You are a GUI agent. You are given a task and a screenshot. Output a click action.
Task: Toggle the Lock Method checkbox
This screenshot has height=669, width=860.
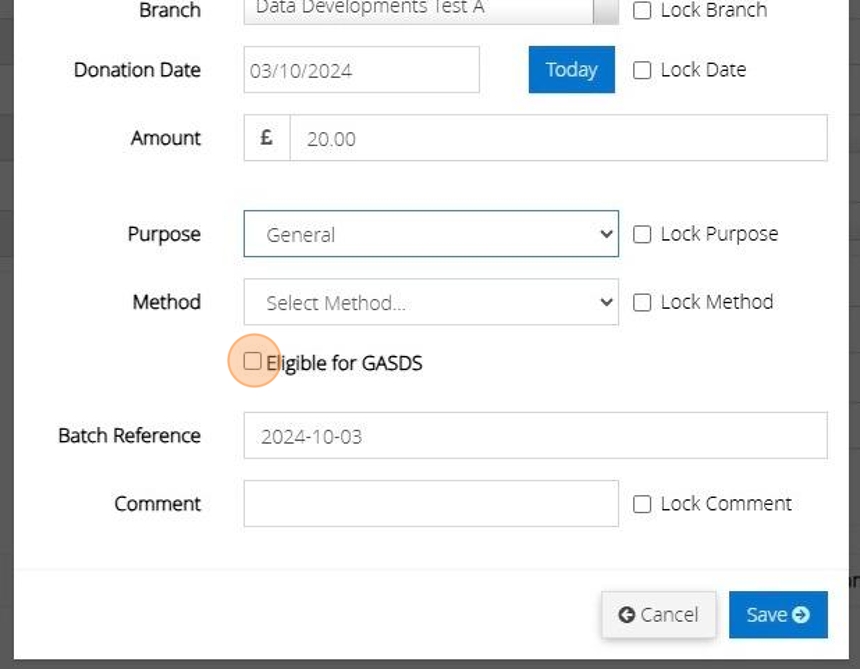[642, 302]
